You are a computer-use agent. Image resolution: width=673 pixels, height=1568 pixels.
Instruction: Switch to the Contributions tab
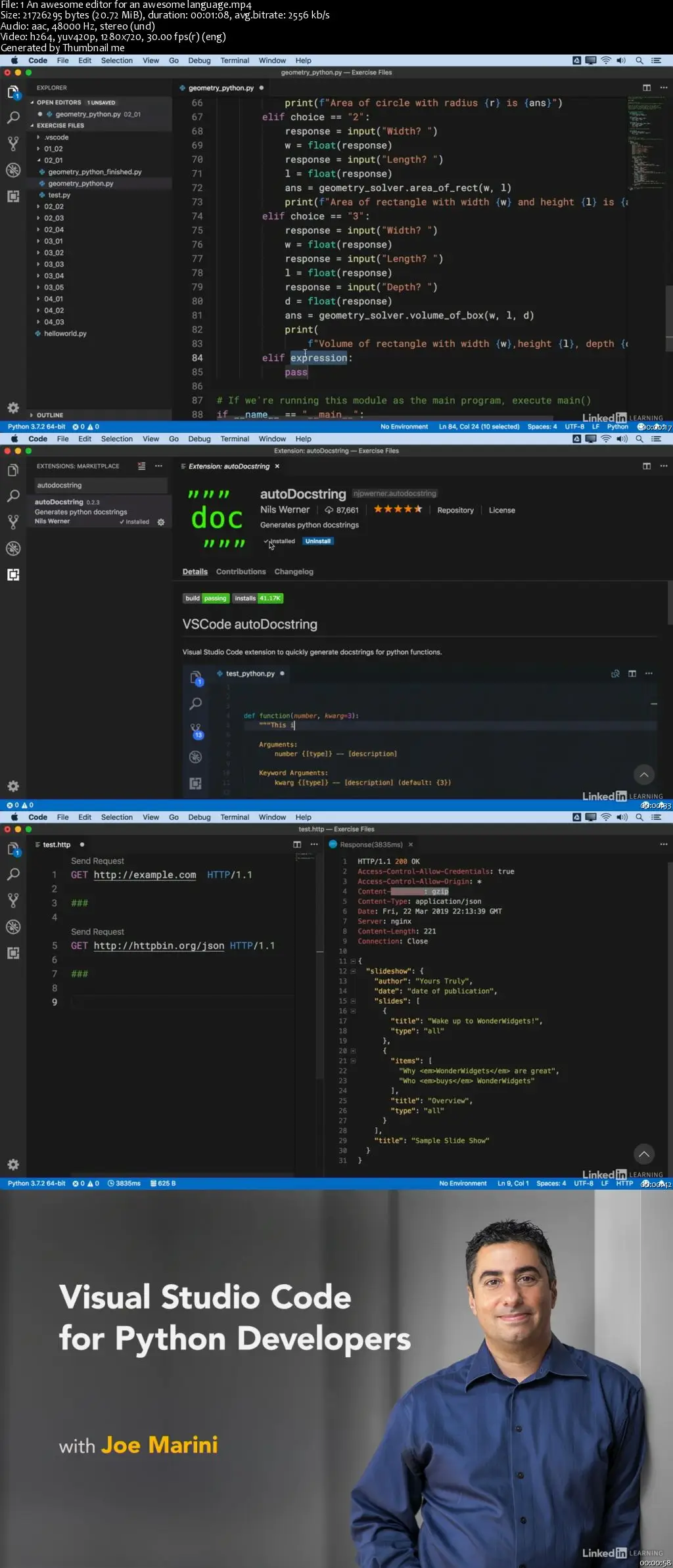(x=241, y=571)
